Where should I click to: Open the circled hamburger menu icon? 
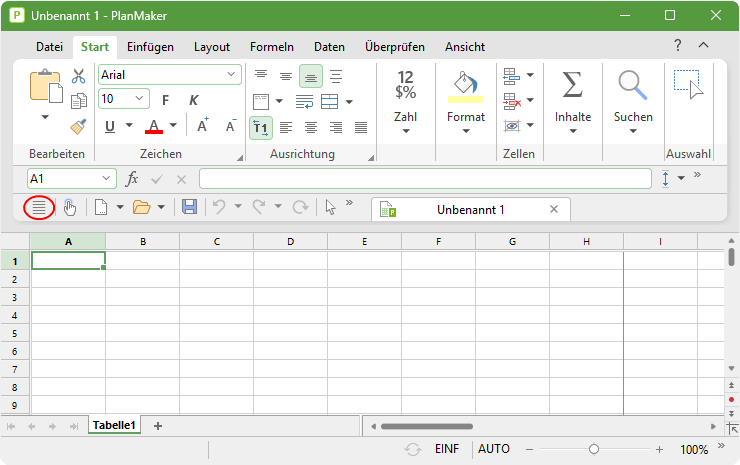(39, 208)
